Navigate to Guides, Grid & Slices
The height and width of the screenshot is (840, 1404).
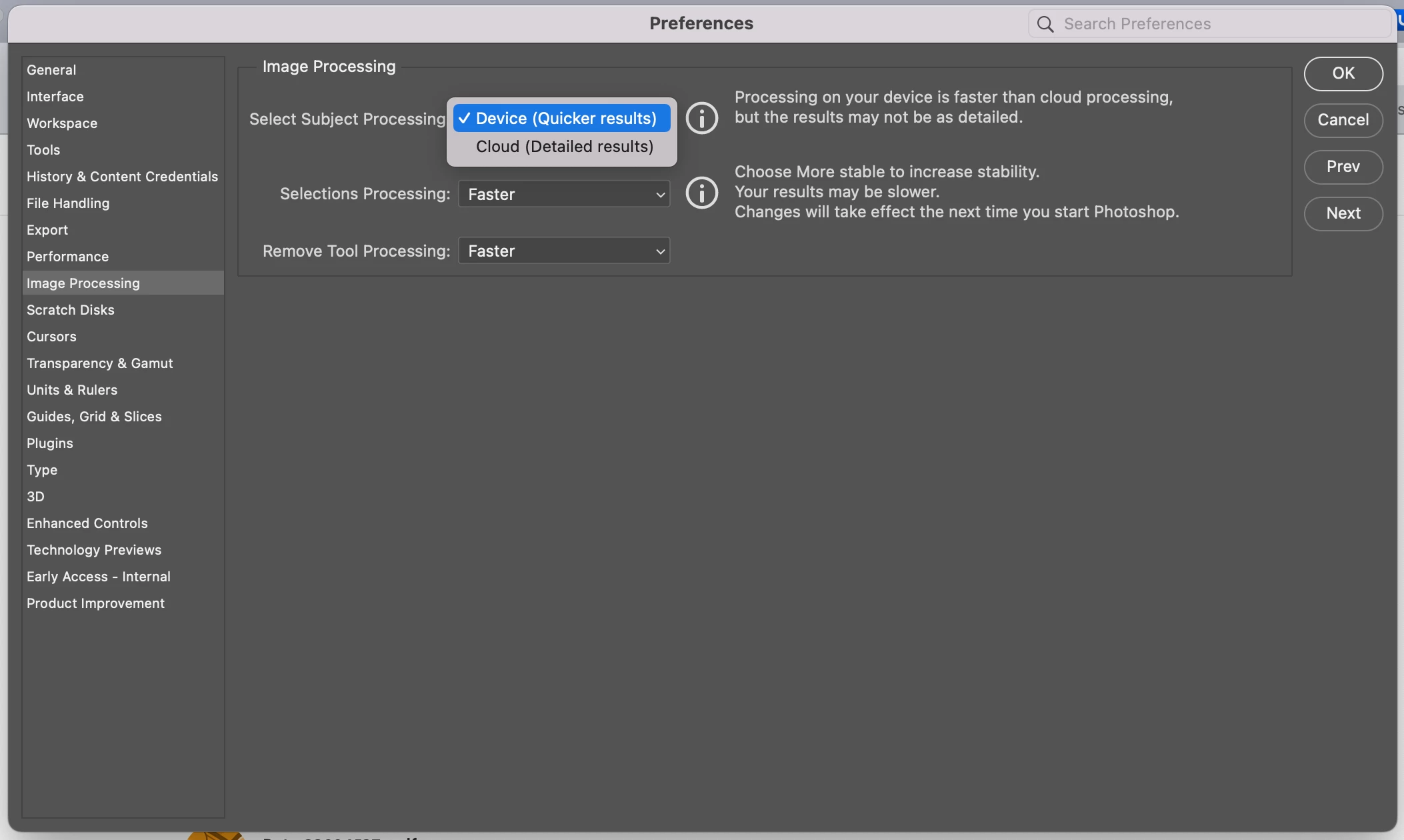pos(94,417)
